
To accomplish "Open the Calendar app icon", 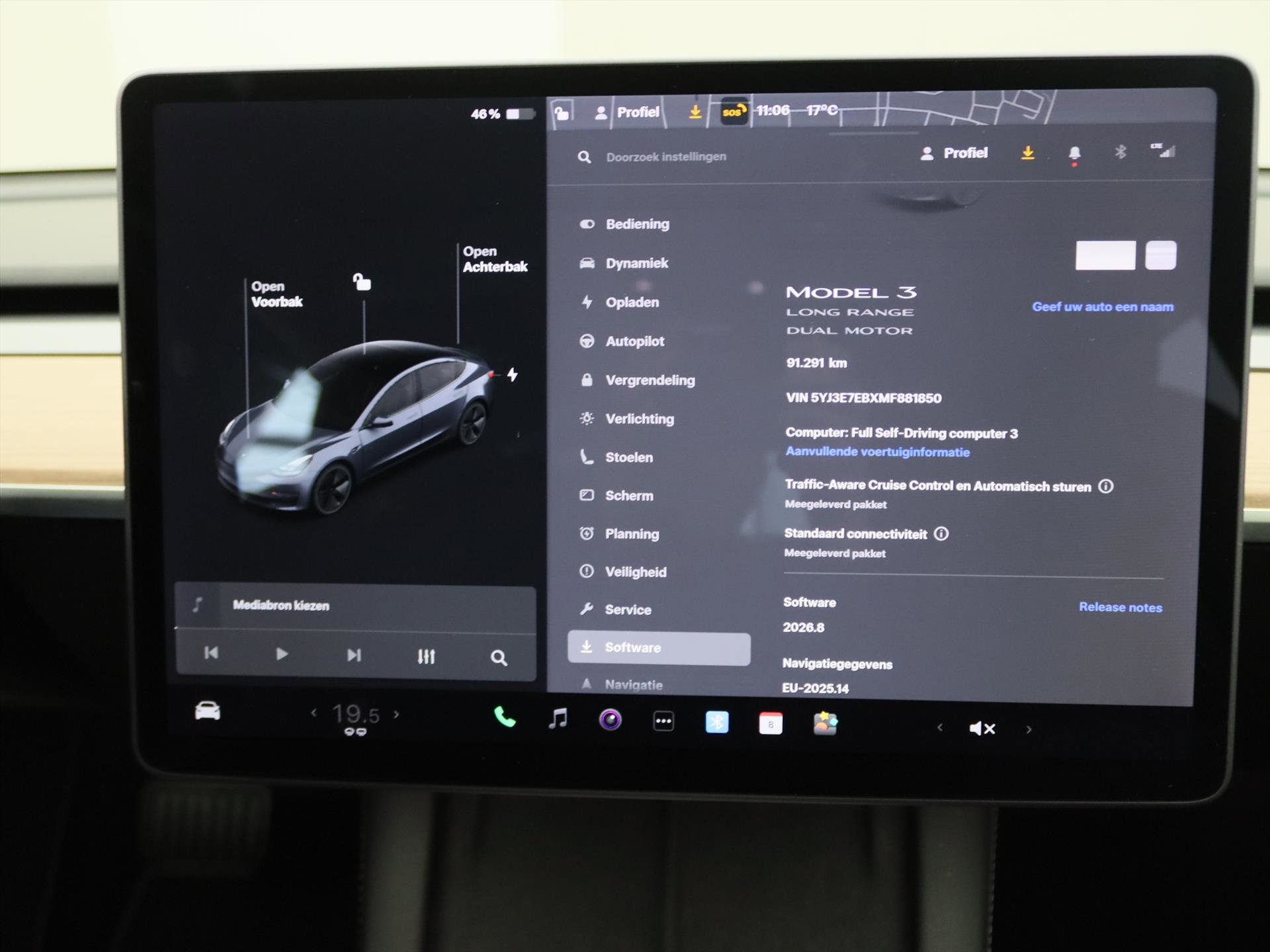I will click(771, 723).
